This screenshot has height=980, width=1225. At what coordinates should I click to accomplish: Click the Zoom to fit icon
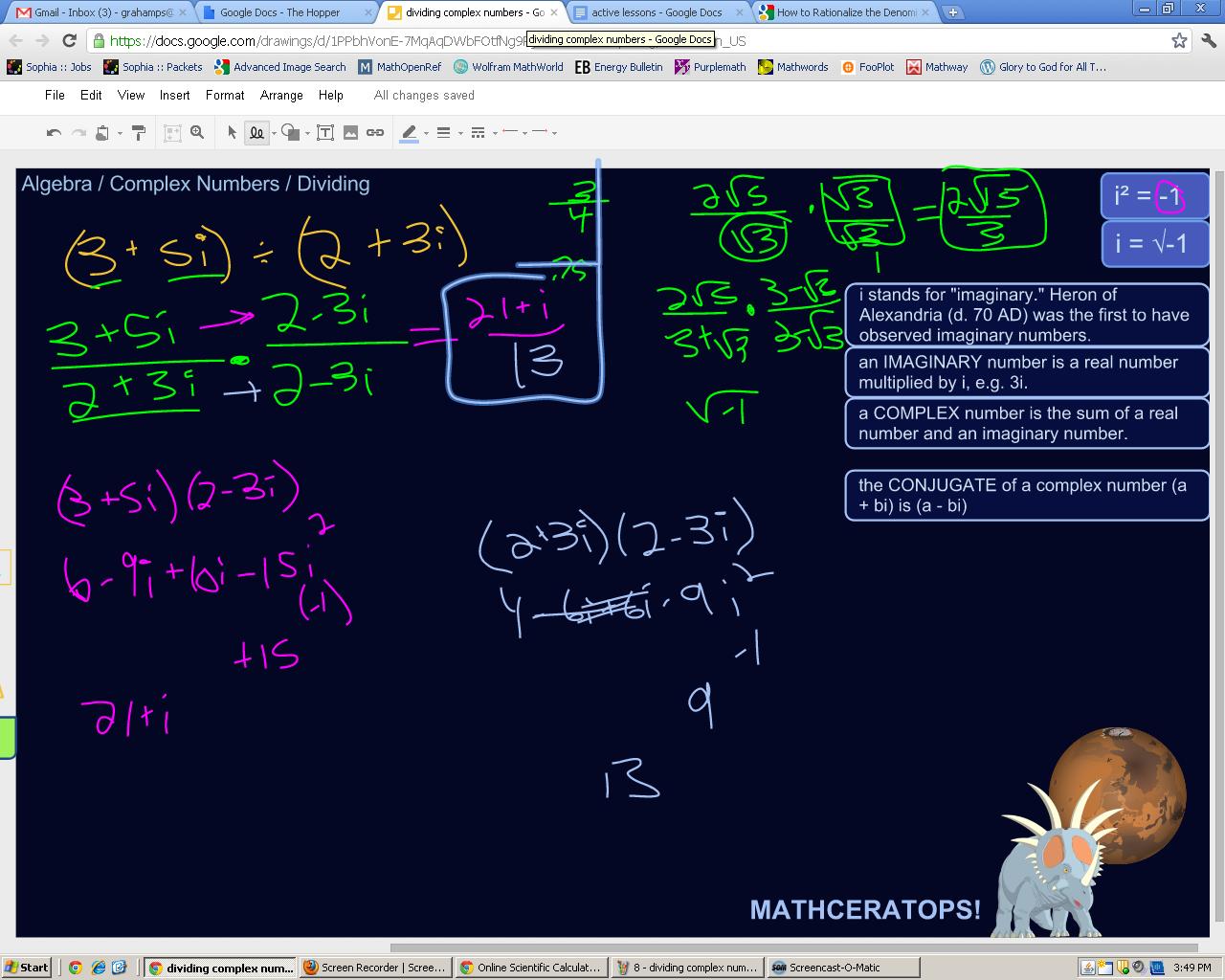tap(172, 133)
